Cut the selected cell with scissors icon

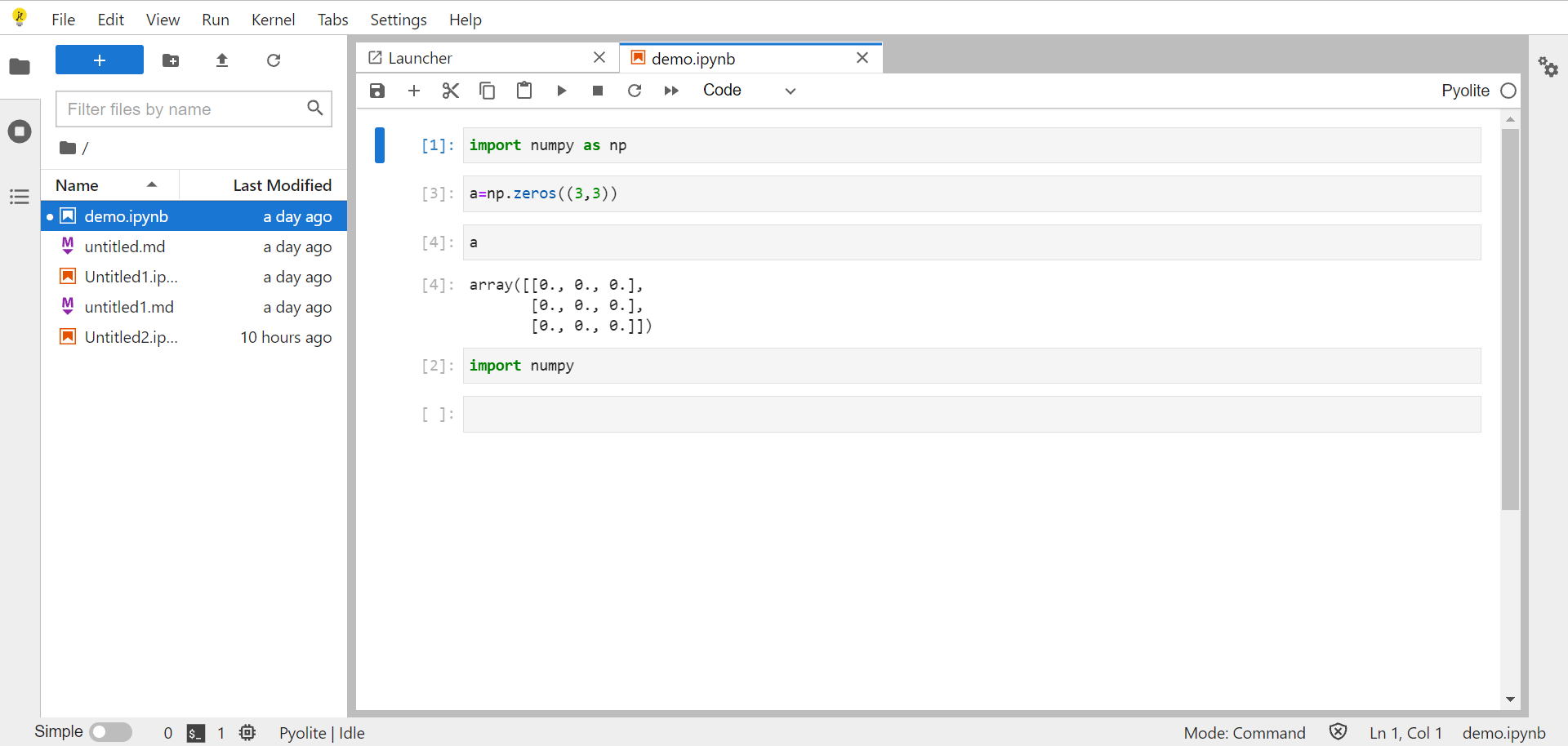click(x=450, y=91)
